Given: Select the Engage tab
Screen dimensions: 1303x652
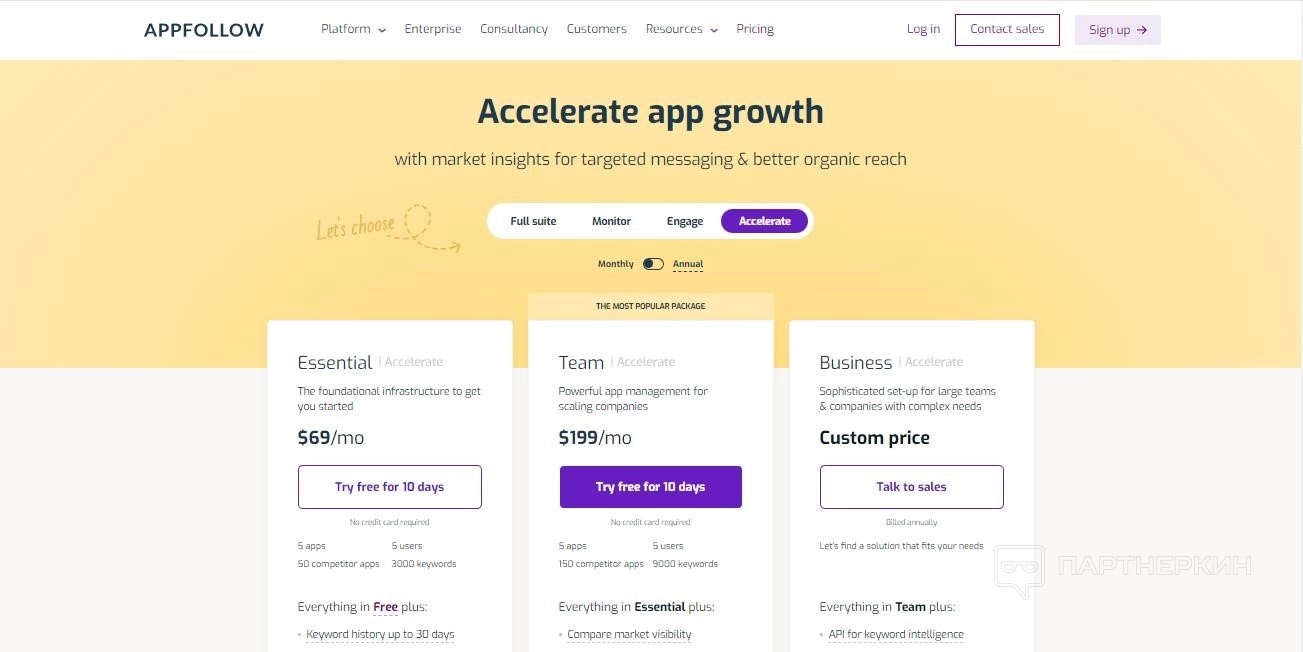Looking at the screenshot, I should coord(685,221).
